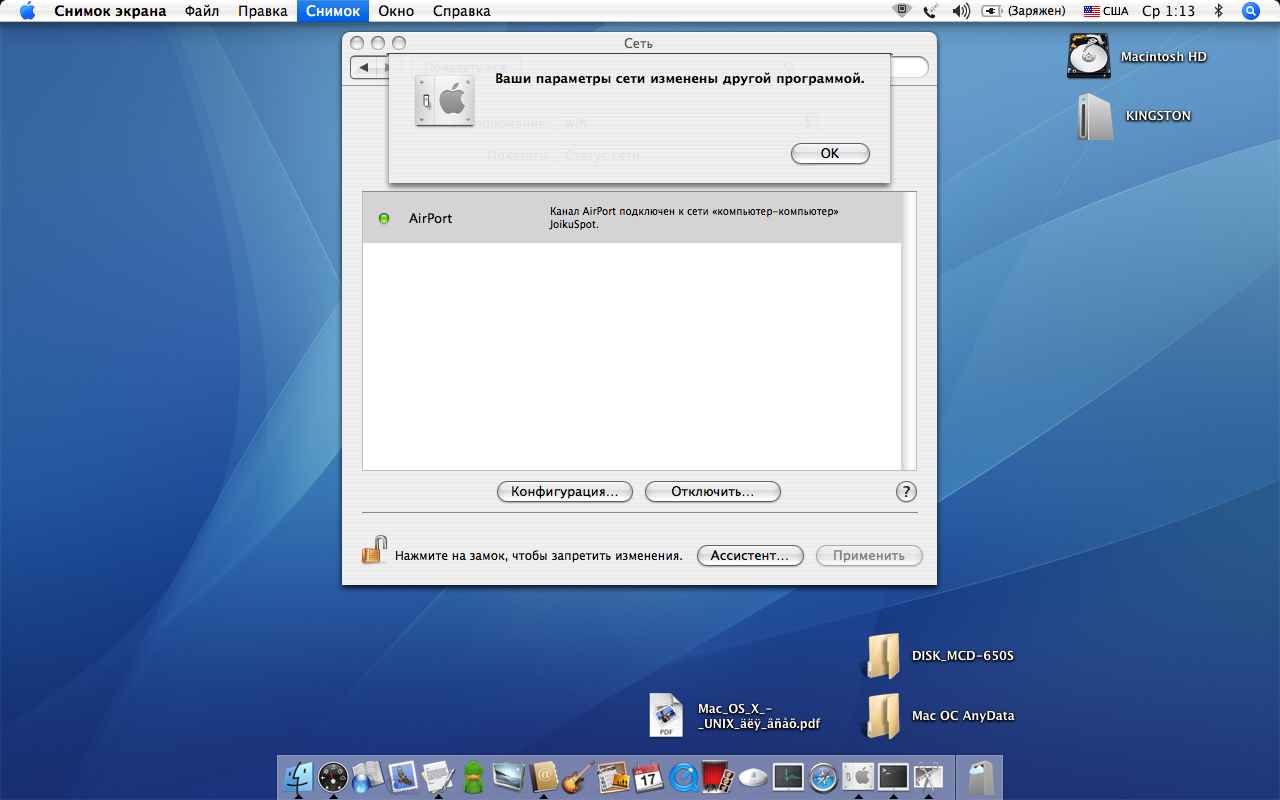Open the Правка menu
Image resolution: width=1280 pixels, height=800 pixels.
click(x=263, y=11)
